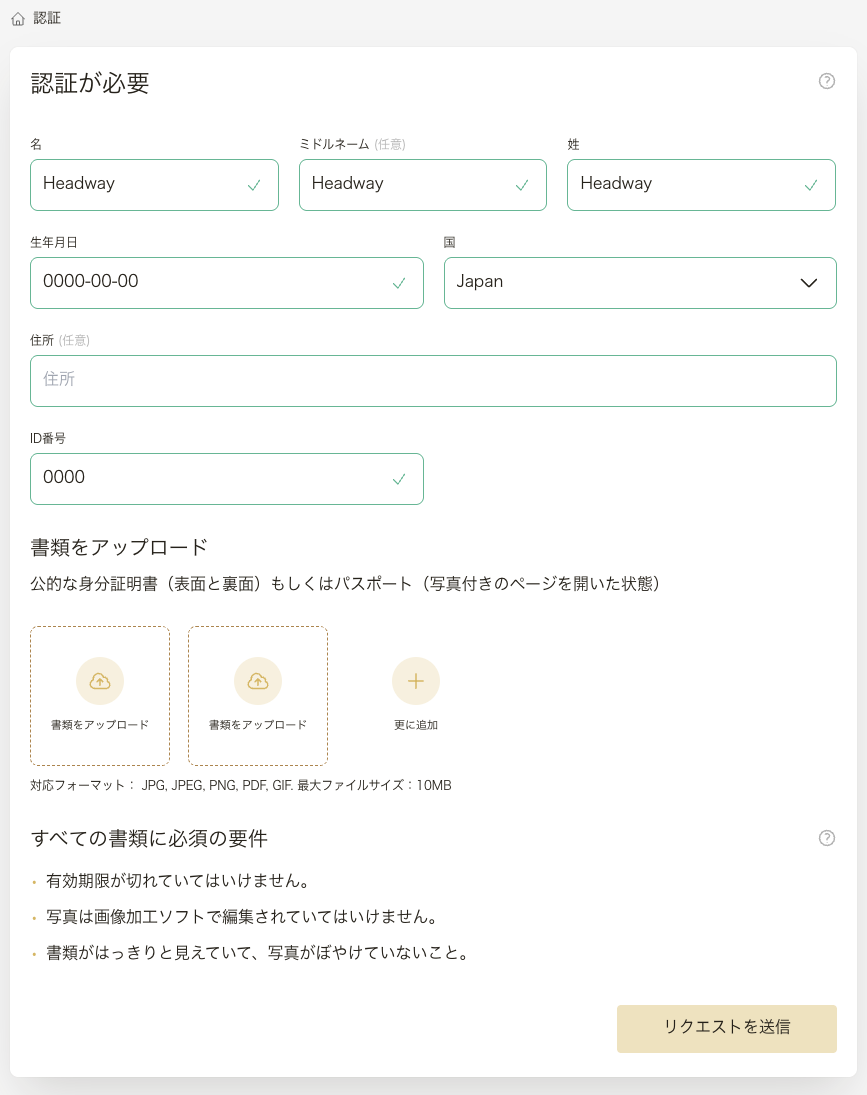
Task: Click the second cloud upload icon
Action: click(x=258, y=681)
